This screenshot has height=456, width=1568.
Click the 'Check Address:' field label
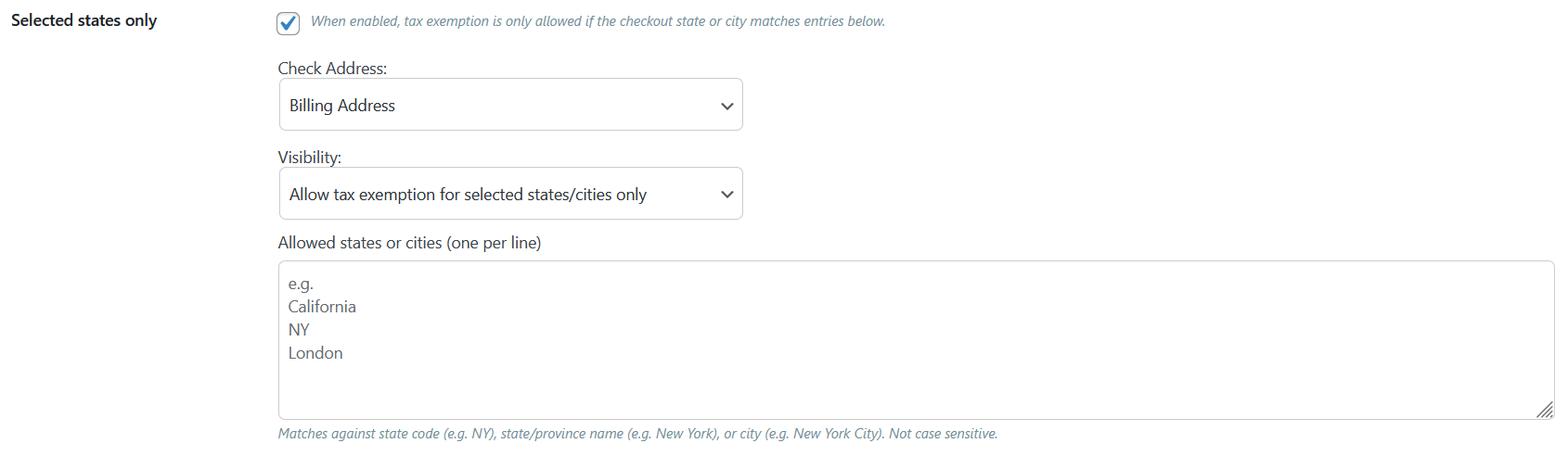tap(332, 69)
